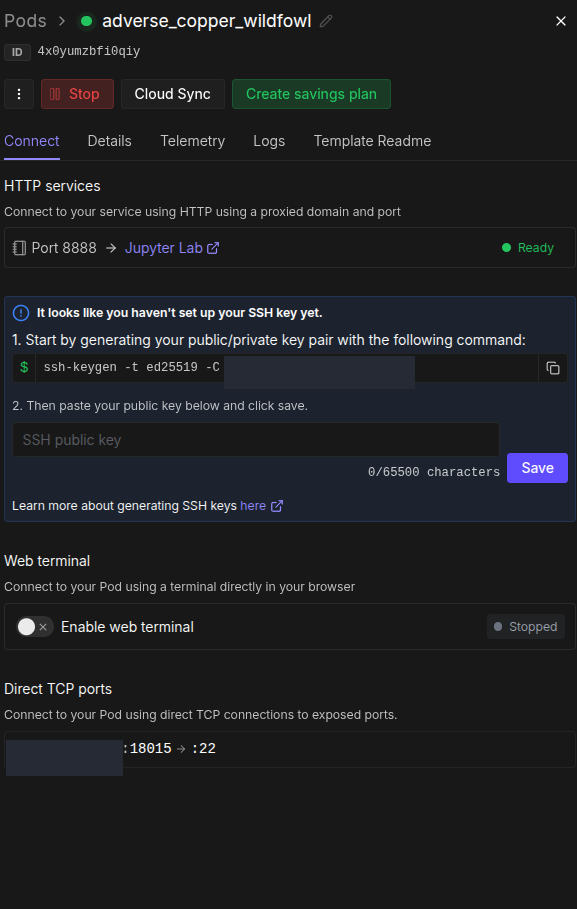
Task: Click the pencil icon to rename pod
Action: pos(326,21)
